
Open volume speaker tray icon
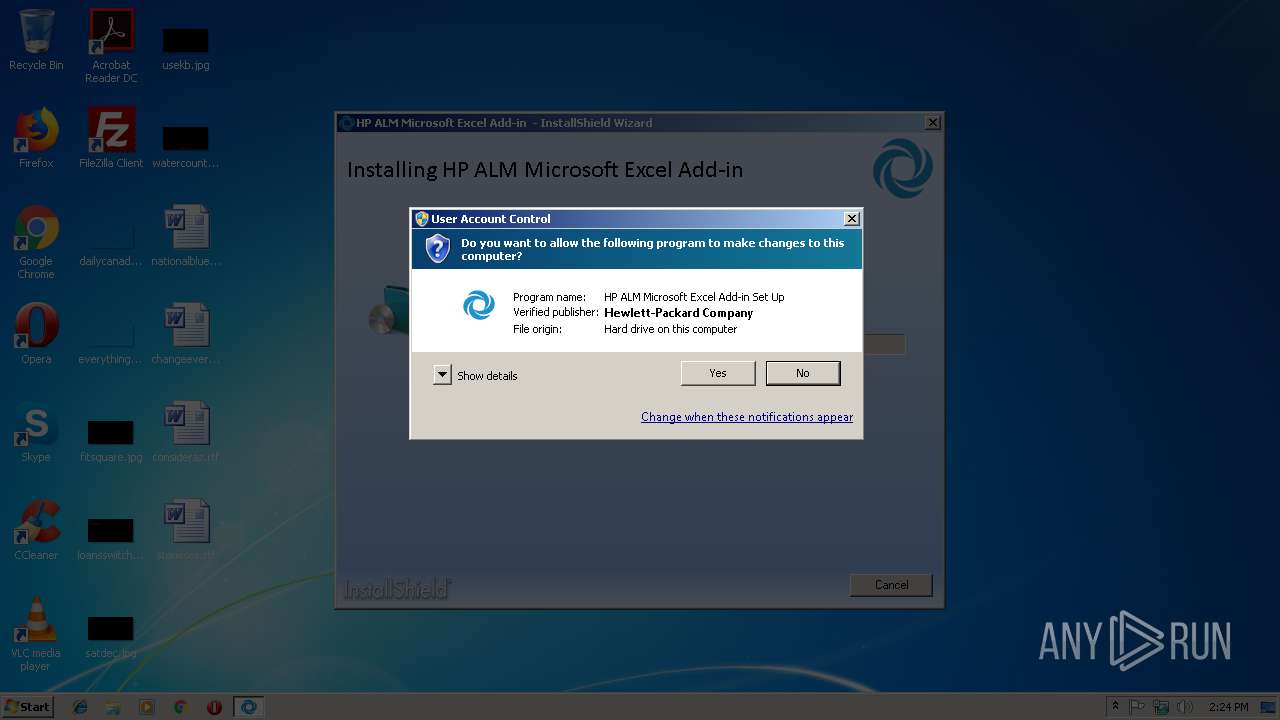coord(1185,707)
